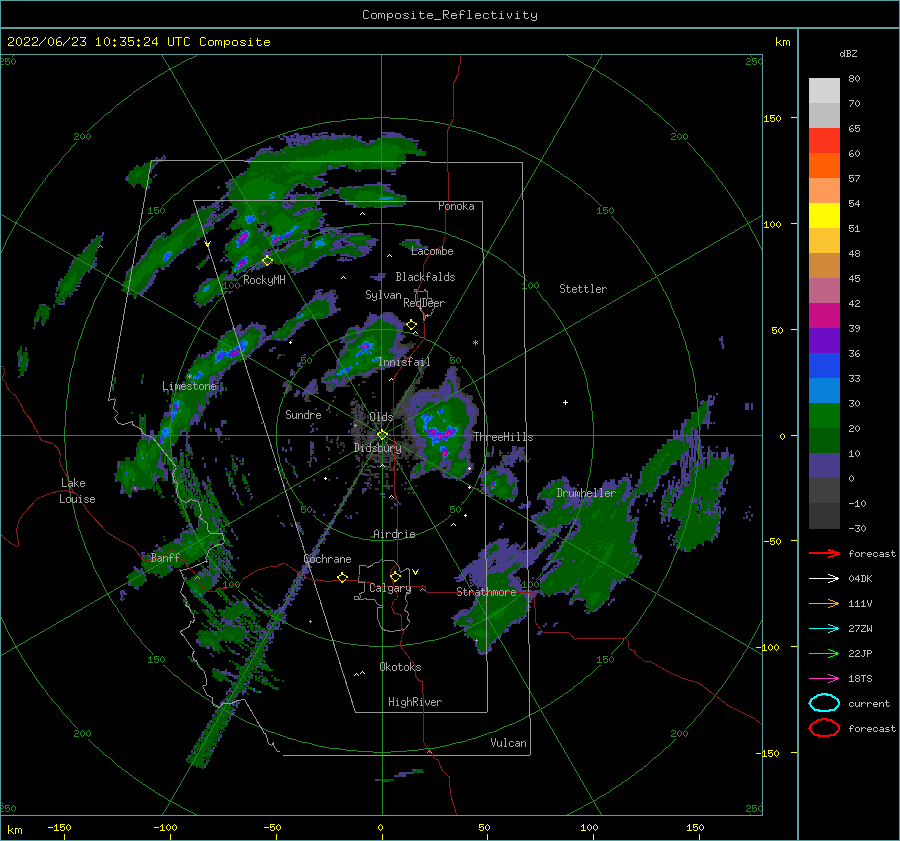Click the Strathmore label
The height and width of the screenshot is (841, 900).
[x=487, y=592]
